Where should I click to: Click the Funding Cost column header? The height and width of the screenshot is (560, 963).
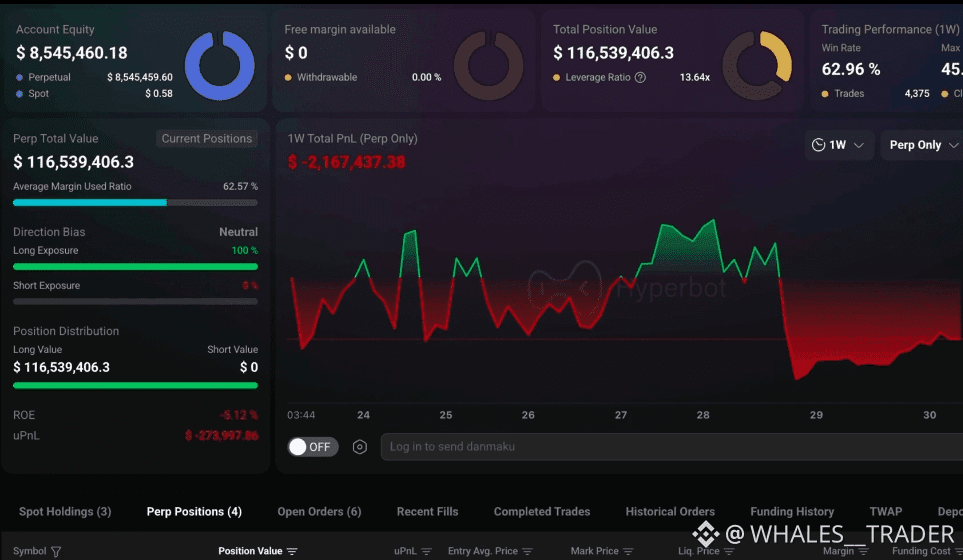click(x=921, y=551)
